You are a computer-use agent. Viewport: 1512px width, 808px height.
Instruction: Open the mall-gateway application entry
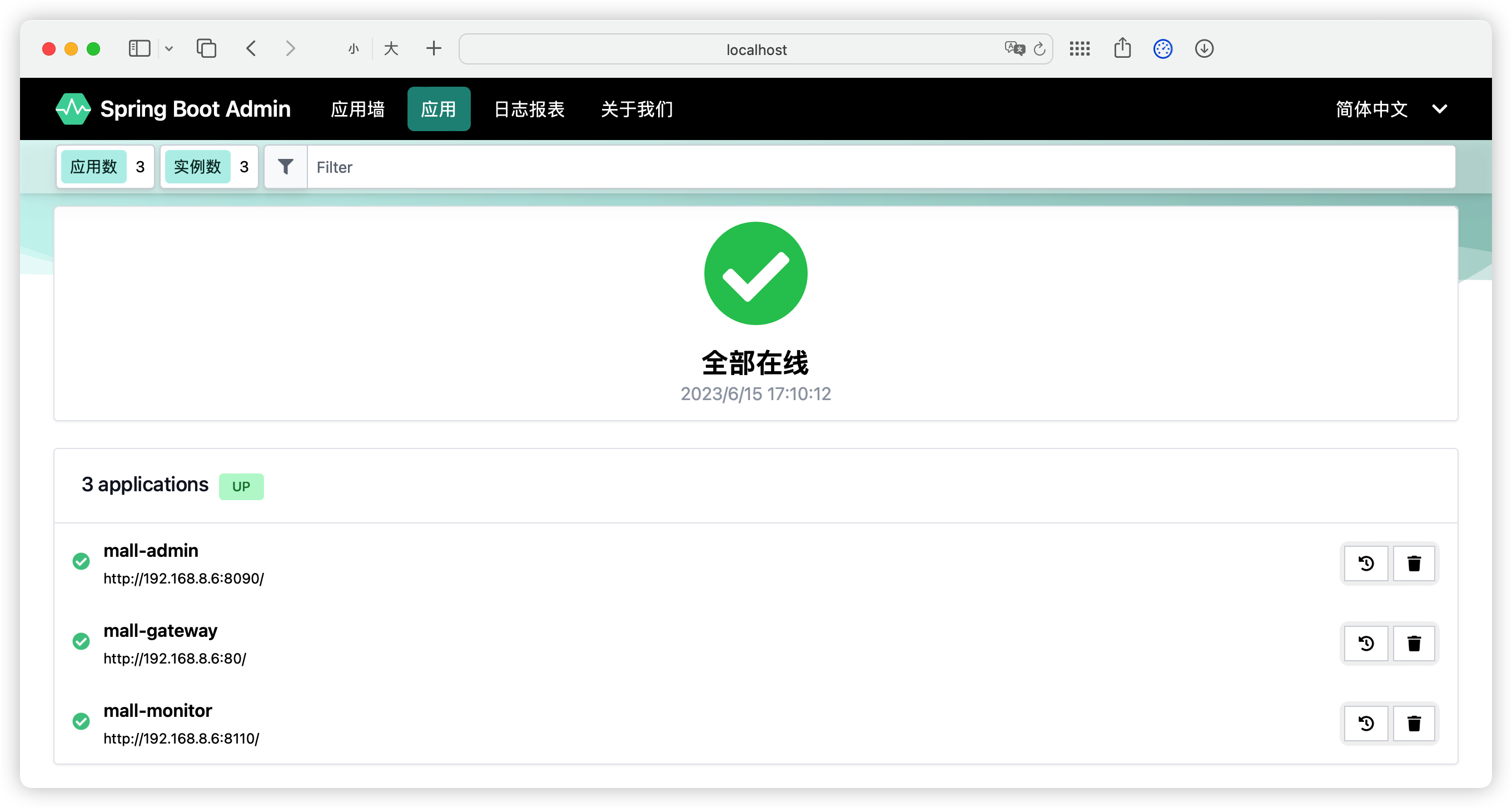point(160,630)
